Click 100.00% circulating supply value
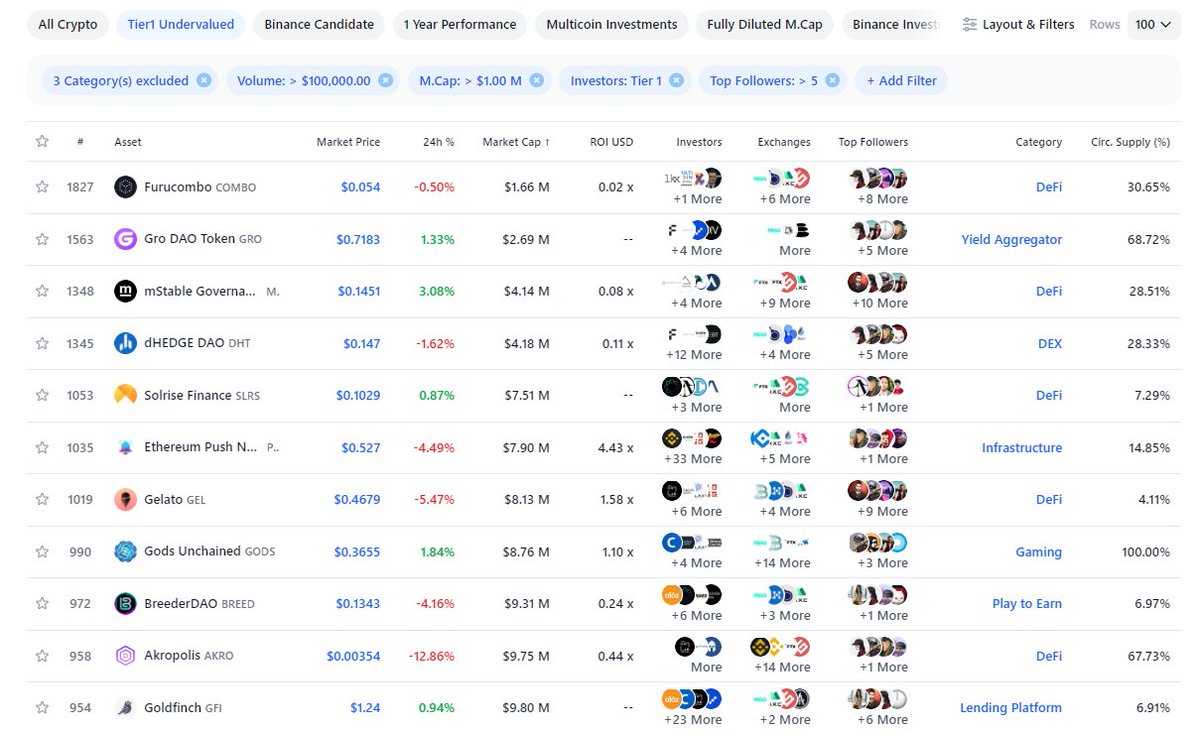The image size is (1200, 734). pyautogui.click(x=1146, y=552)
